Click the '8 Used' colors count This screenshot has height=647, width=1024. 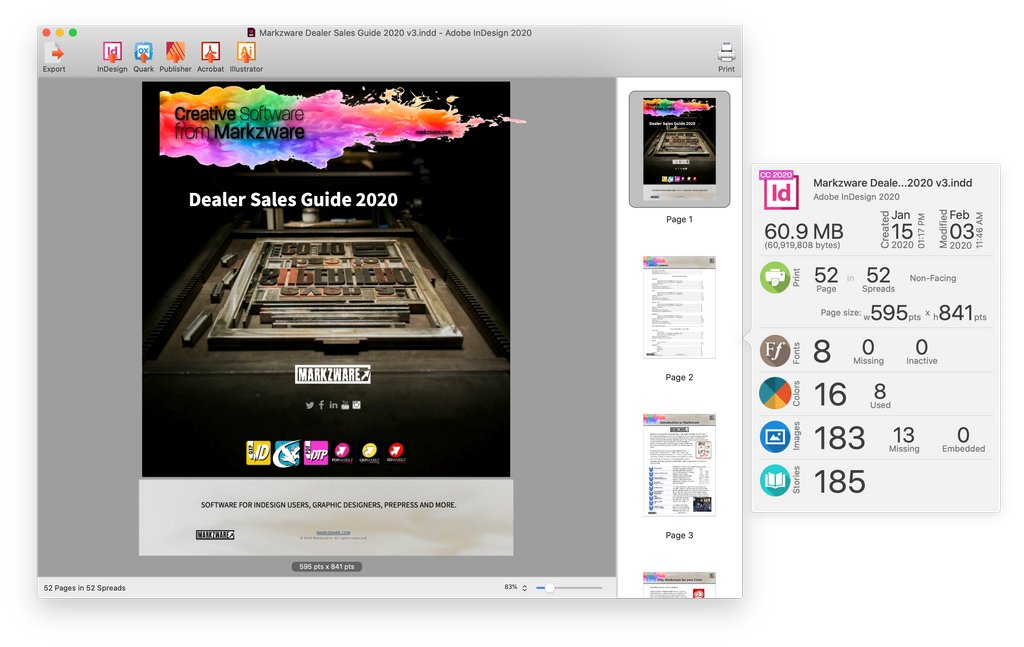880,396
